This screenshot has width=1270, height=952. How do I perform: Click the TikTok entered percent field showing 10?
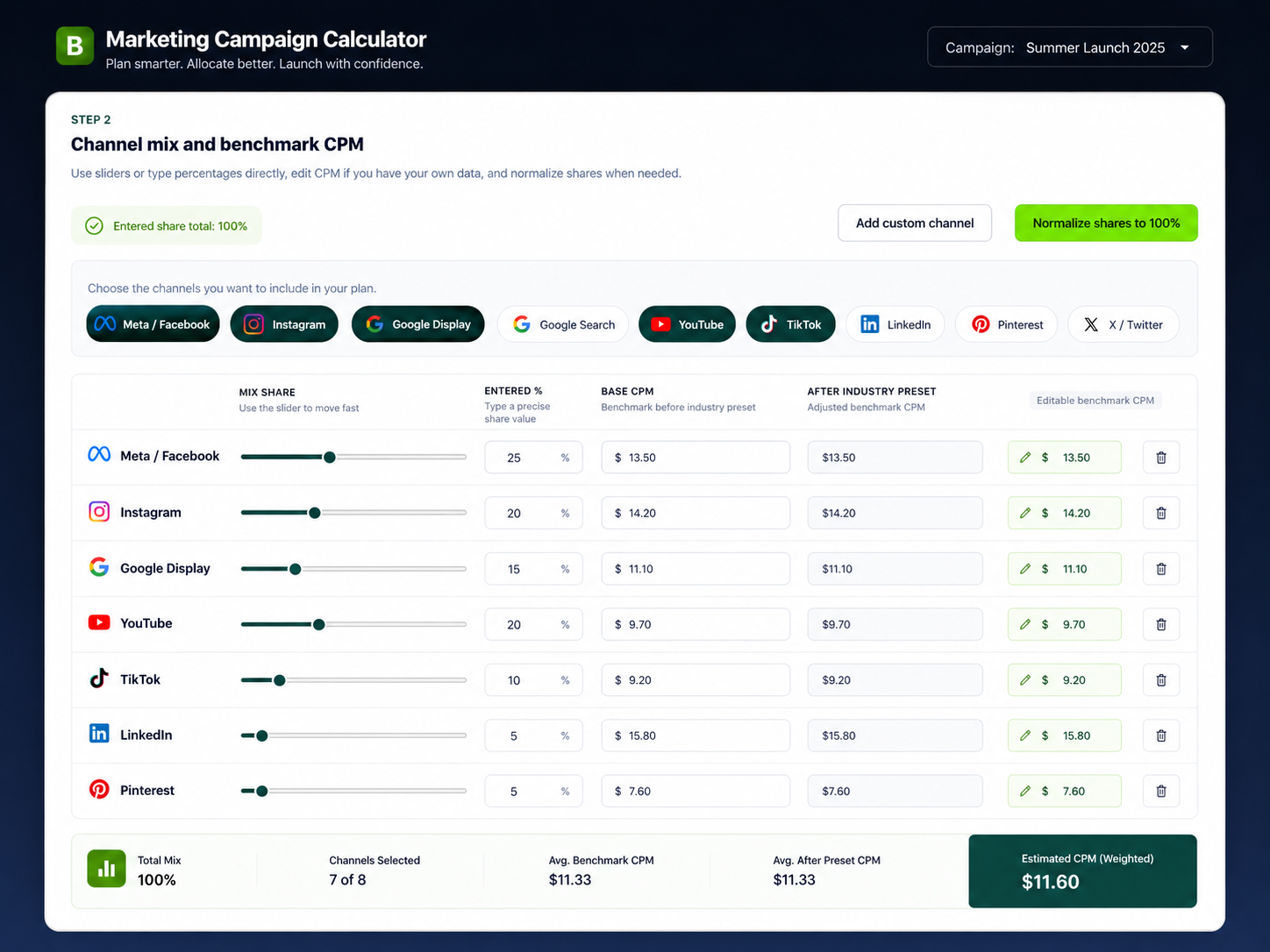[533, 680]
